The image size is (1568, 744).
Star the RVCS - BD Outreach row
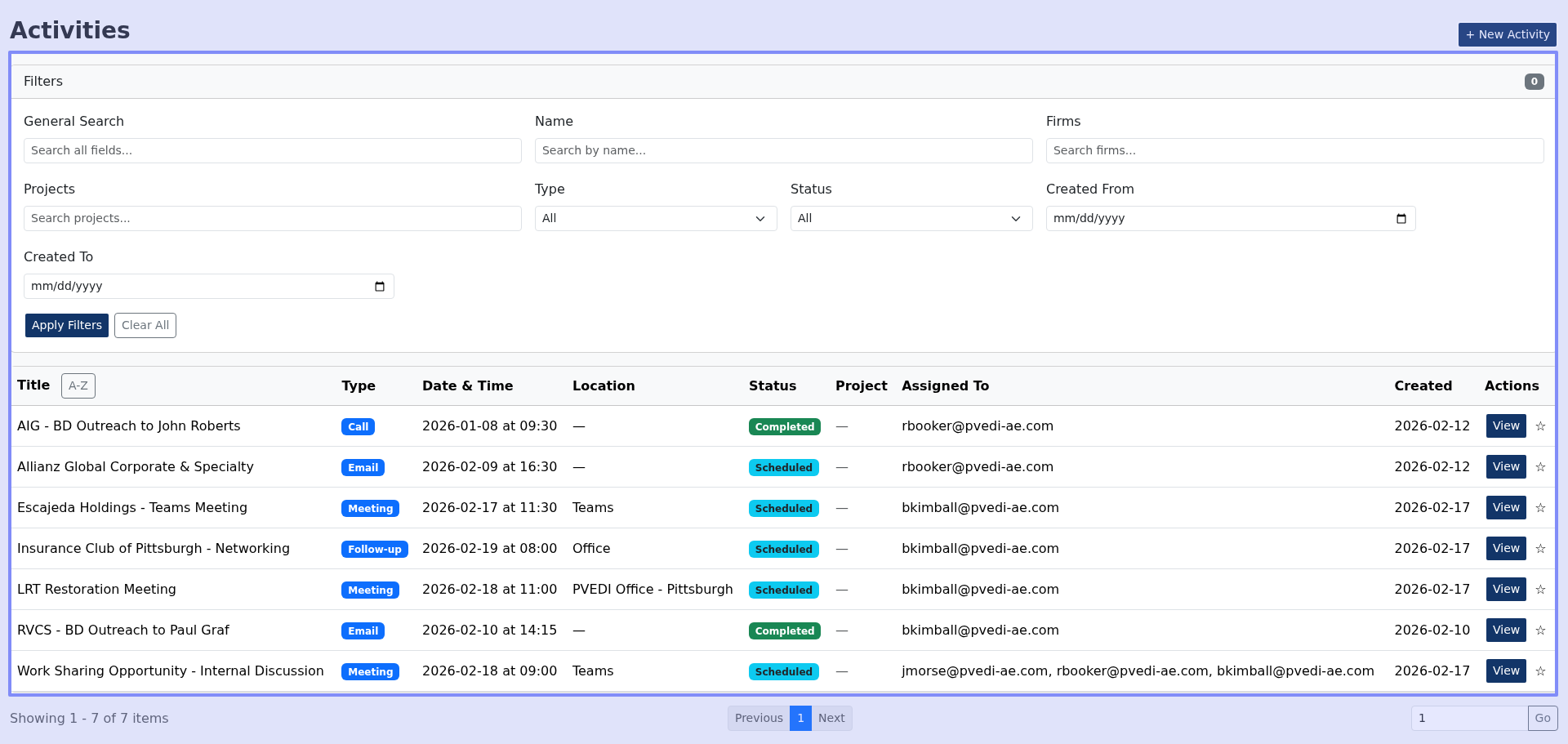click(x=1540, y=630)
